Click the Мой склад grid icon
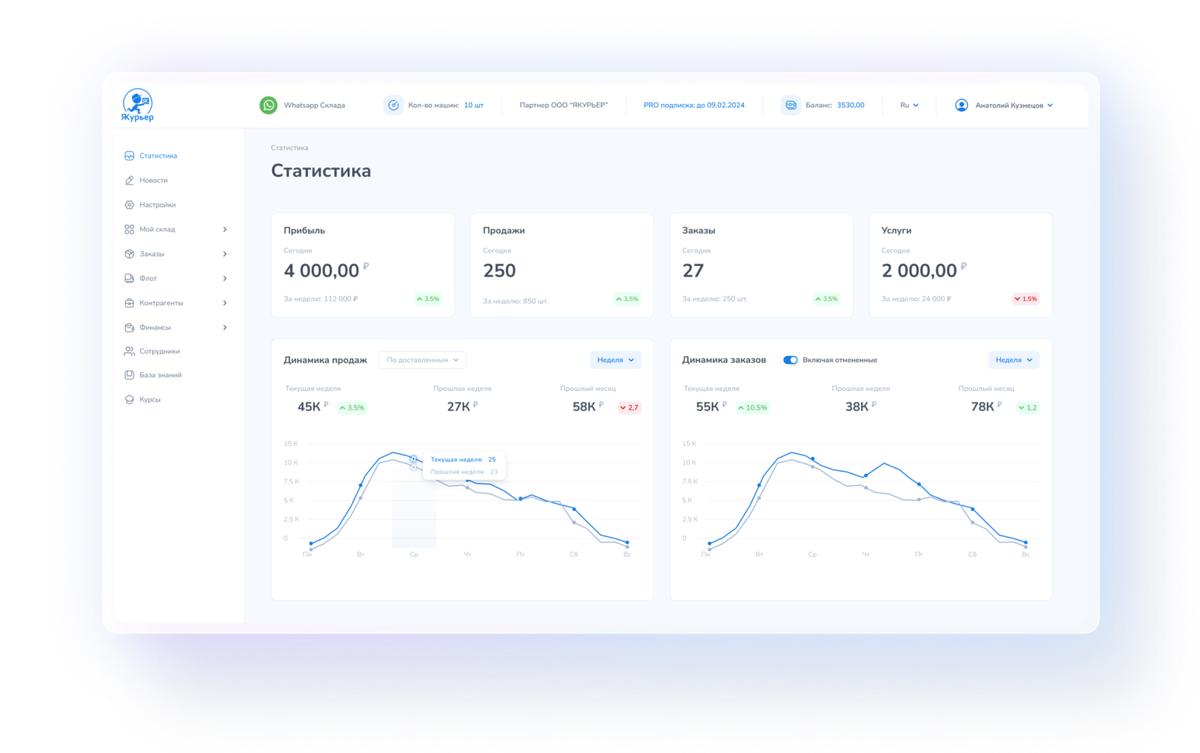 [x=129, y=229]
